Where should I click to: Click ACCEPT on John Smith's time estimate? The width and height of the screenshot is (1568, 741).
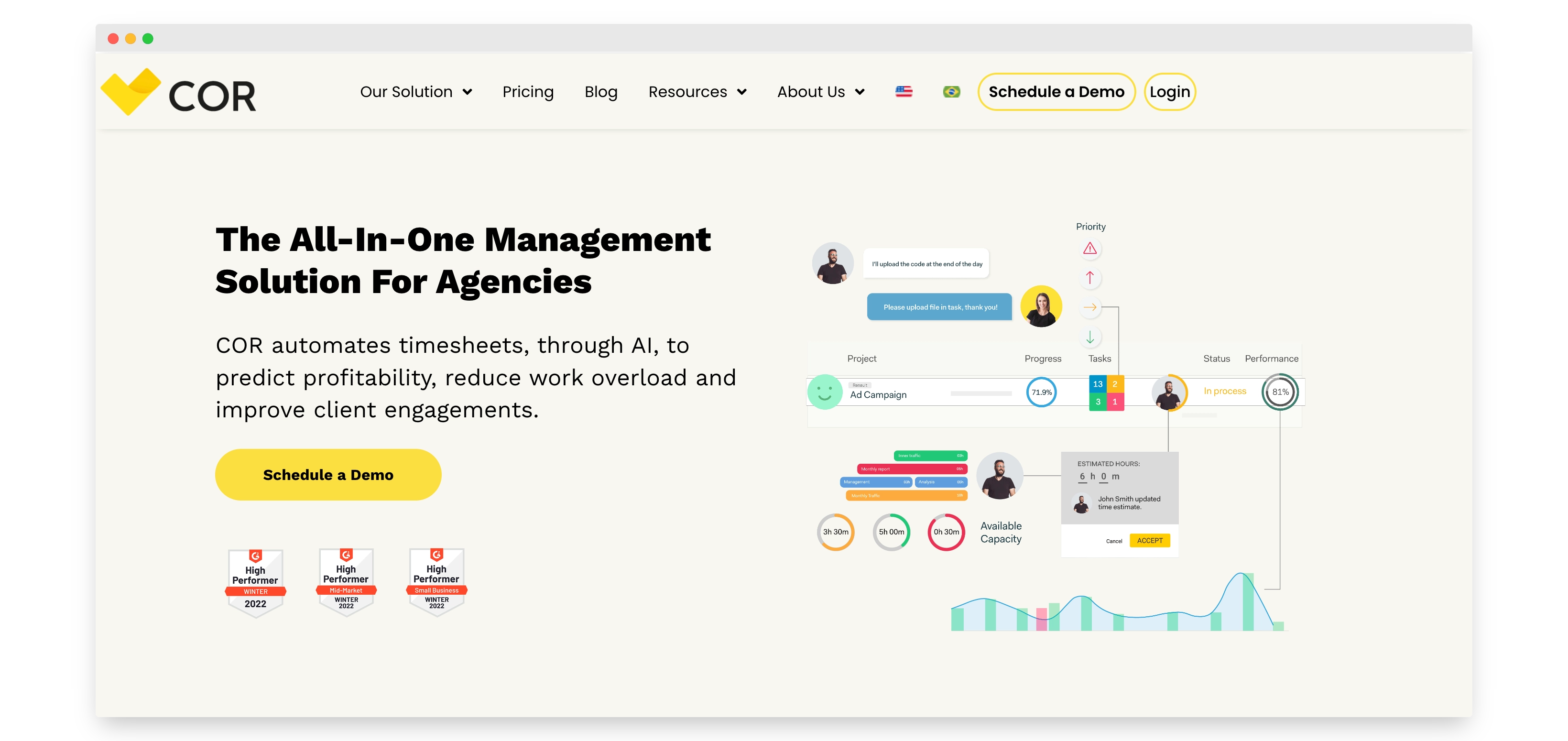1151,540
